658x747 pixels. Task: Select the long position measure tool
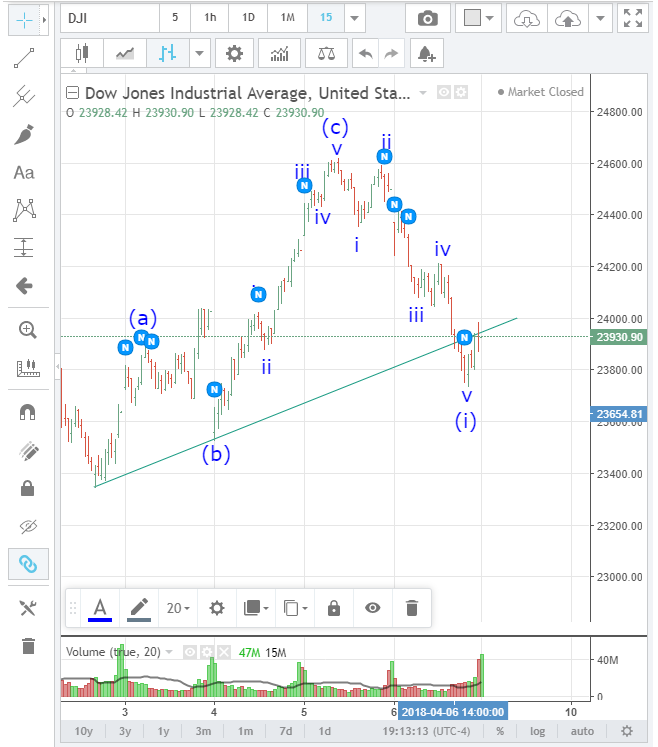[x=24, y=248]
